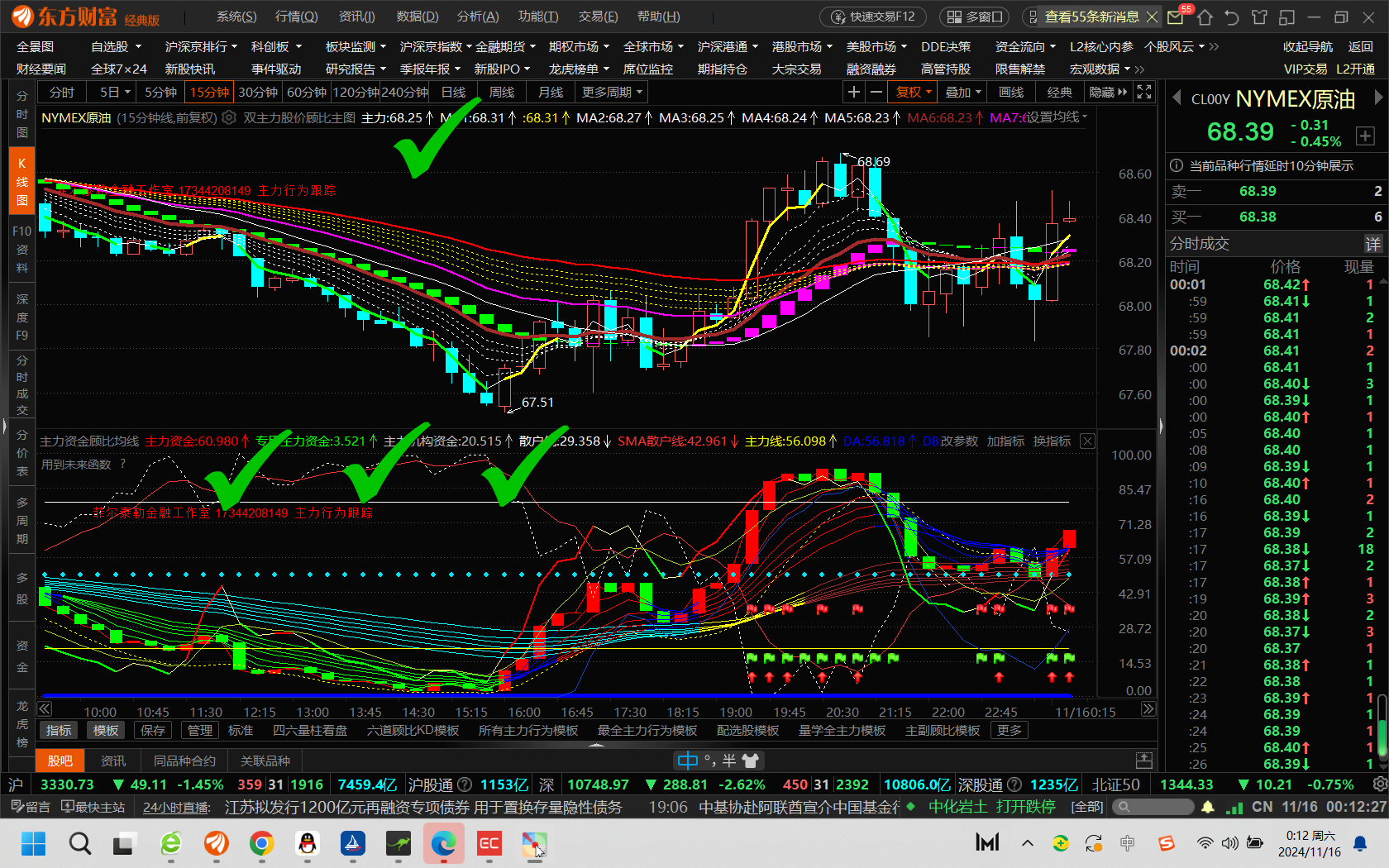Click 改参数 on indicator panel

click(x=959, y=441)
